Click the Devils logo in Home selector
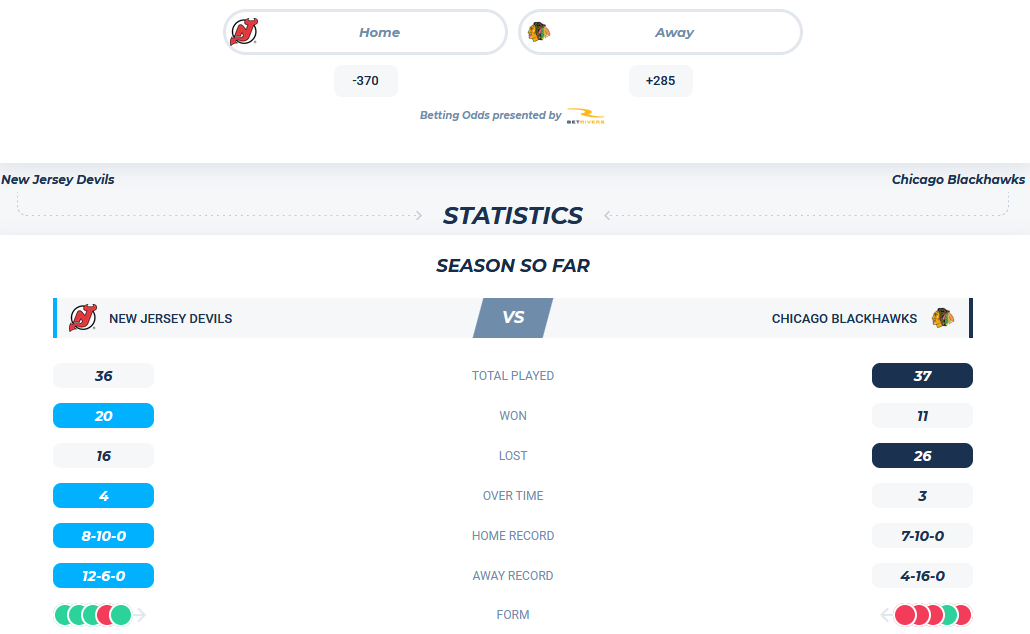 click(244, 32)
